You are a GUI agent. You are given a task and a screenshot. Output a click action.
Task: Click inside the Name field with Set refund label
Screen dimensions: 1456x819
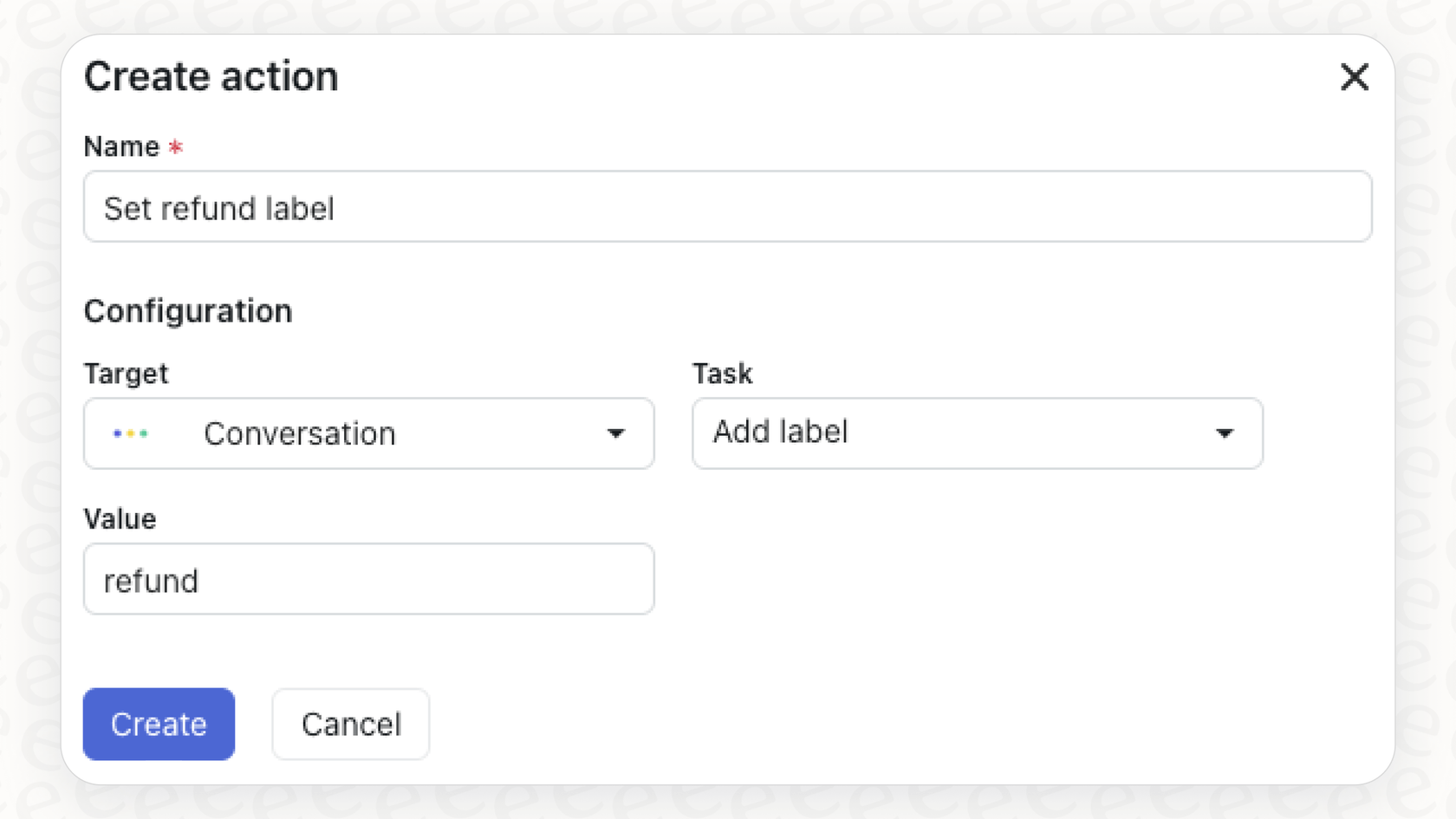[x=728, y=207]
